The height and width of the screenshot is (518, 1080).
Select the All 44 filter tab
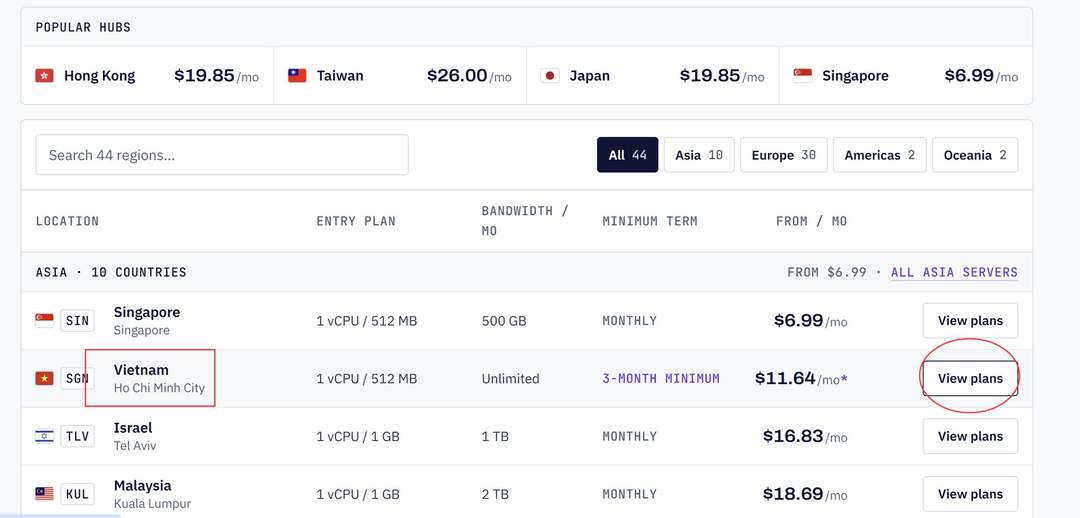pos(627,155)
